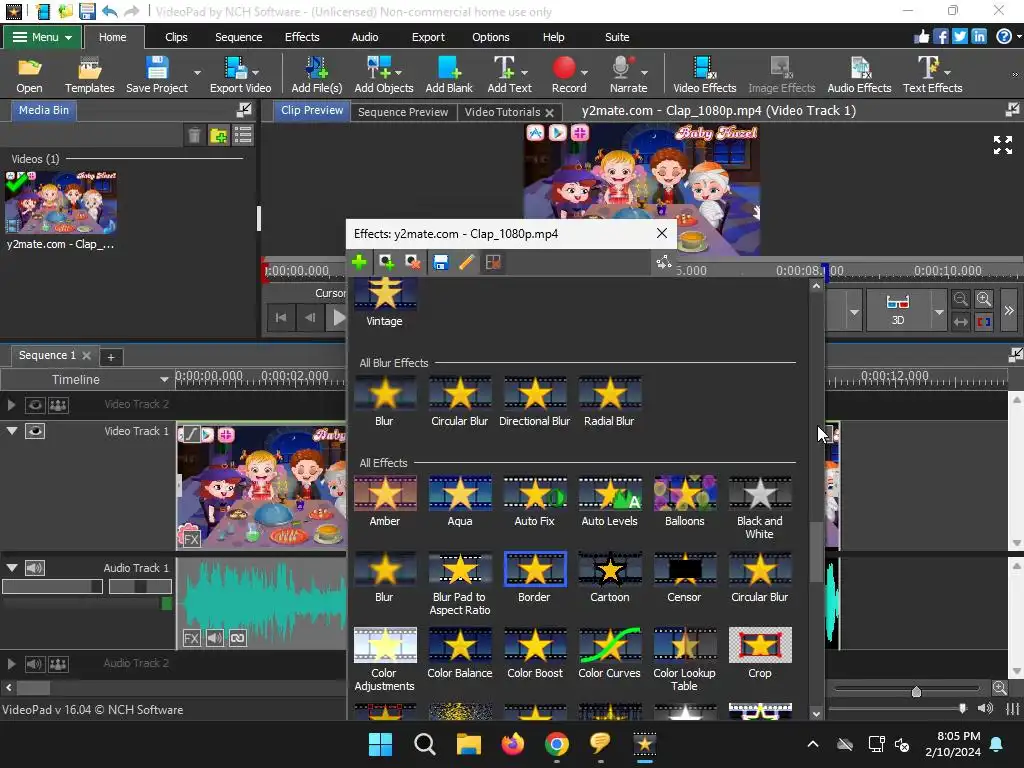The image size is (1024, 768).
Task: Open the Effects menu tab
Action: tap(302, 37)
